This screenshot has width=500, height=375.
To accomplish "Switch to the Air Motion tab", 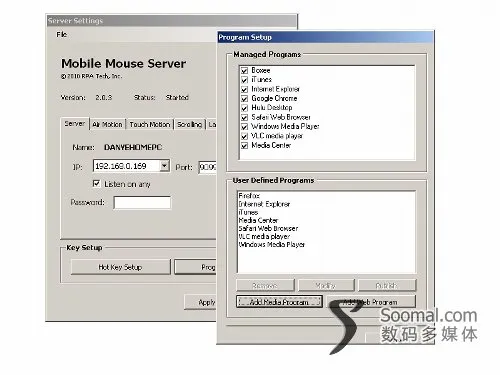I will pos(107,124).
